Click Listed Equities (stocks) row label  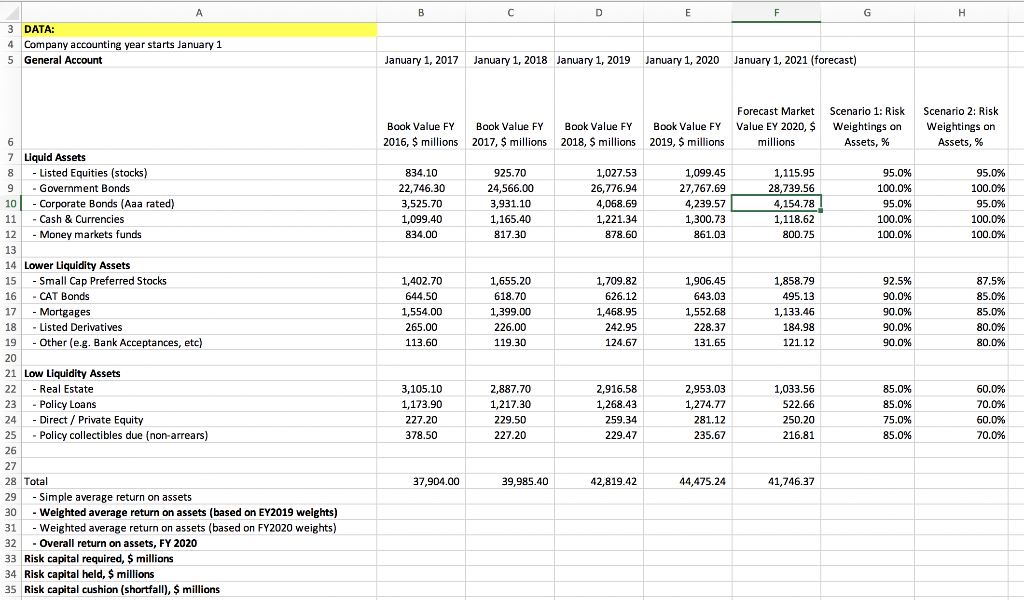pos(89,173)
